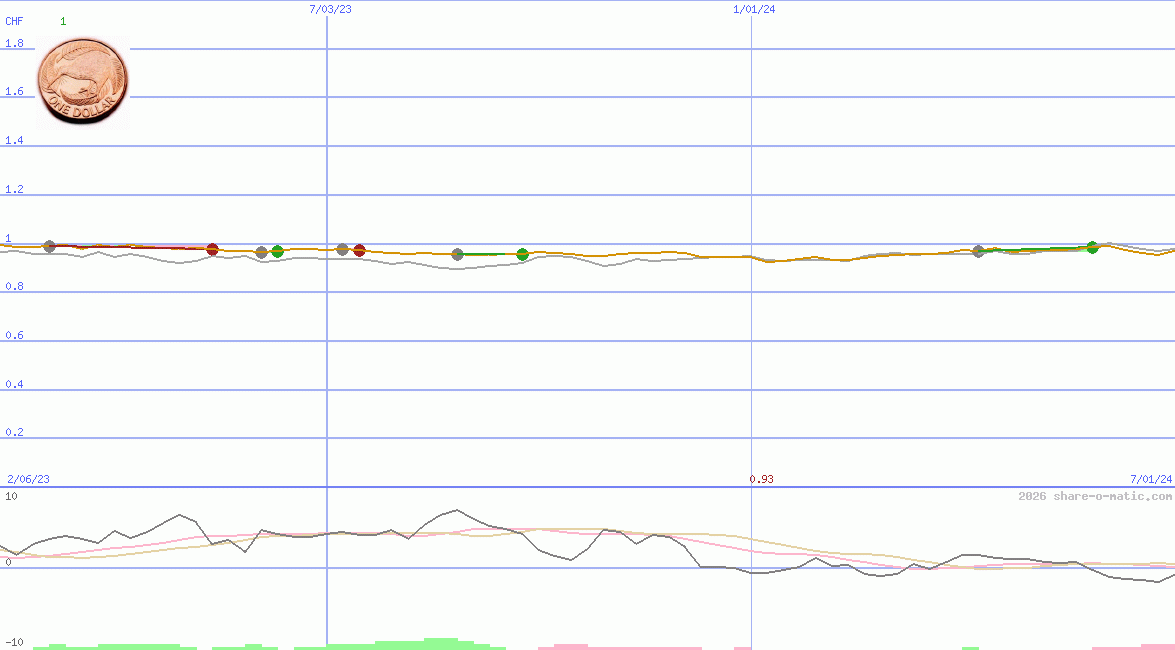The image size is (1175, 650).
Task: Click the gray marker right of 1/01/24
Action: click(978, 252)
